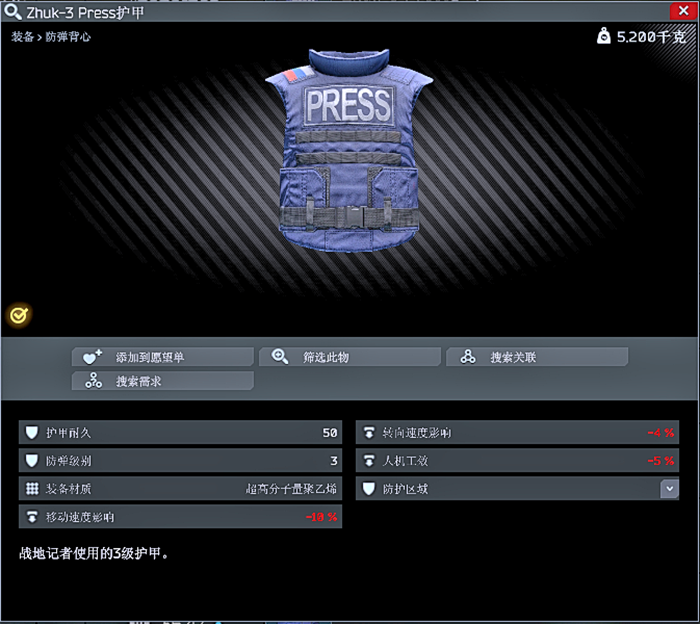Click 搜索关联 button

point(537,357)
